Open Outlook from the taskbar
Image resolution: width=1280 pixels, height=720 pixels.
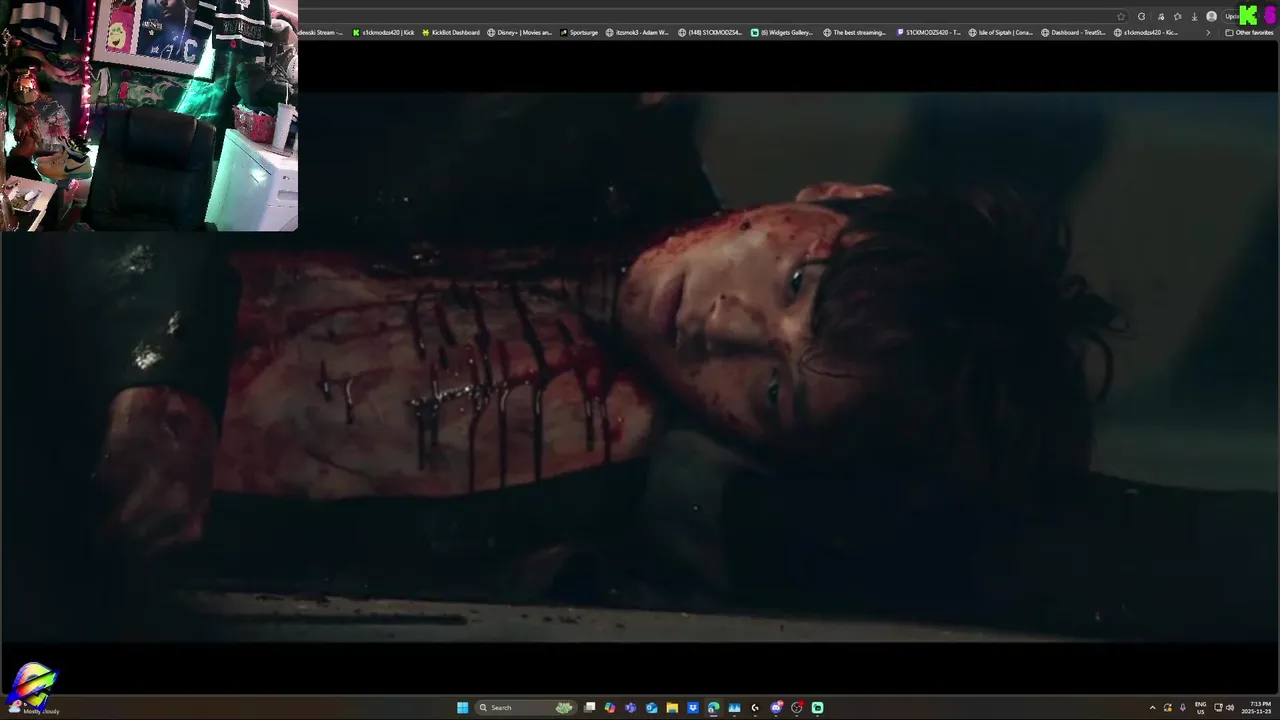coord(651,707)
